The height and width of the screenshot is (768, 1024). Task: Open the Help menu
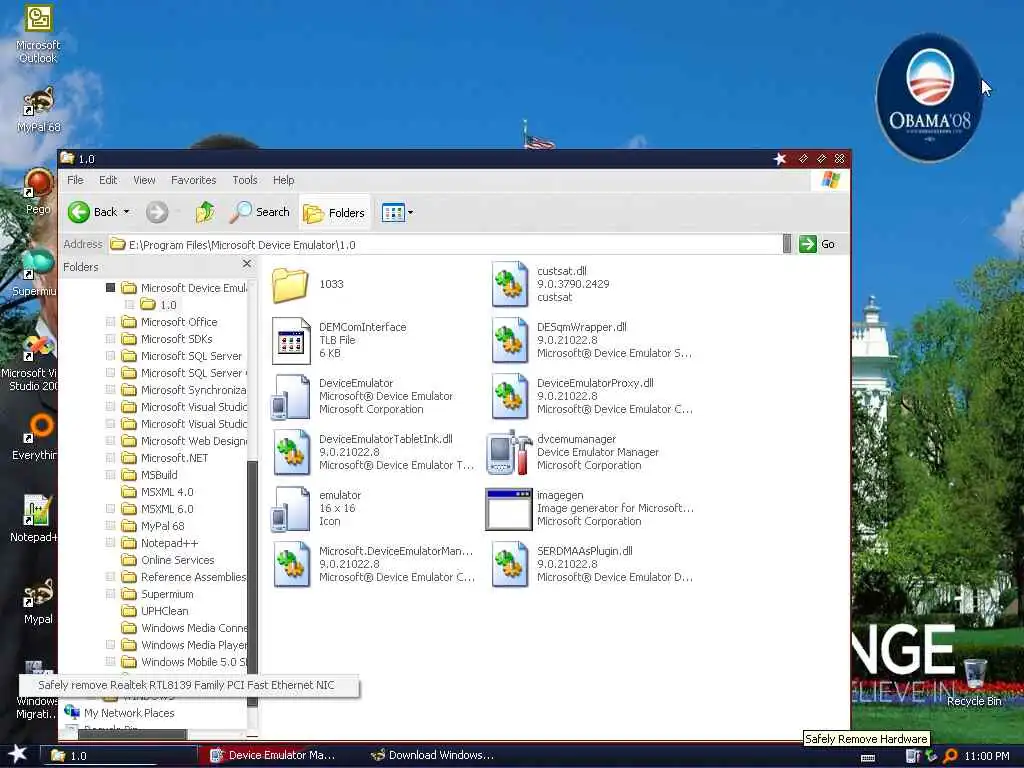point(283,180)
